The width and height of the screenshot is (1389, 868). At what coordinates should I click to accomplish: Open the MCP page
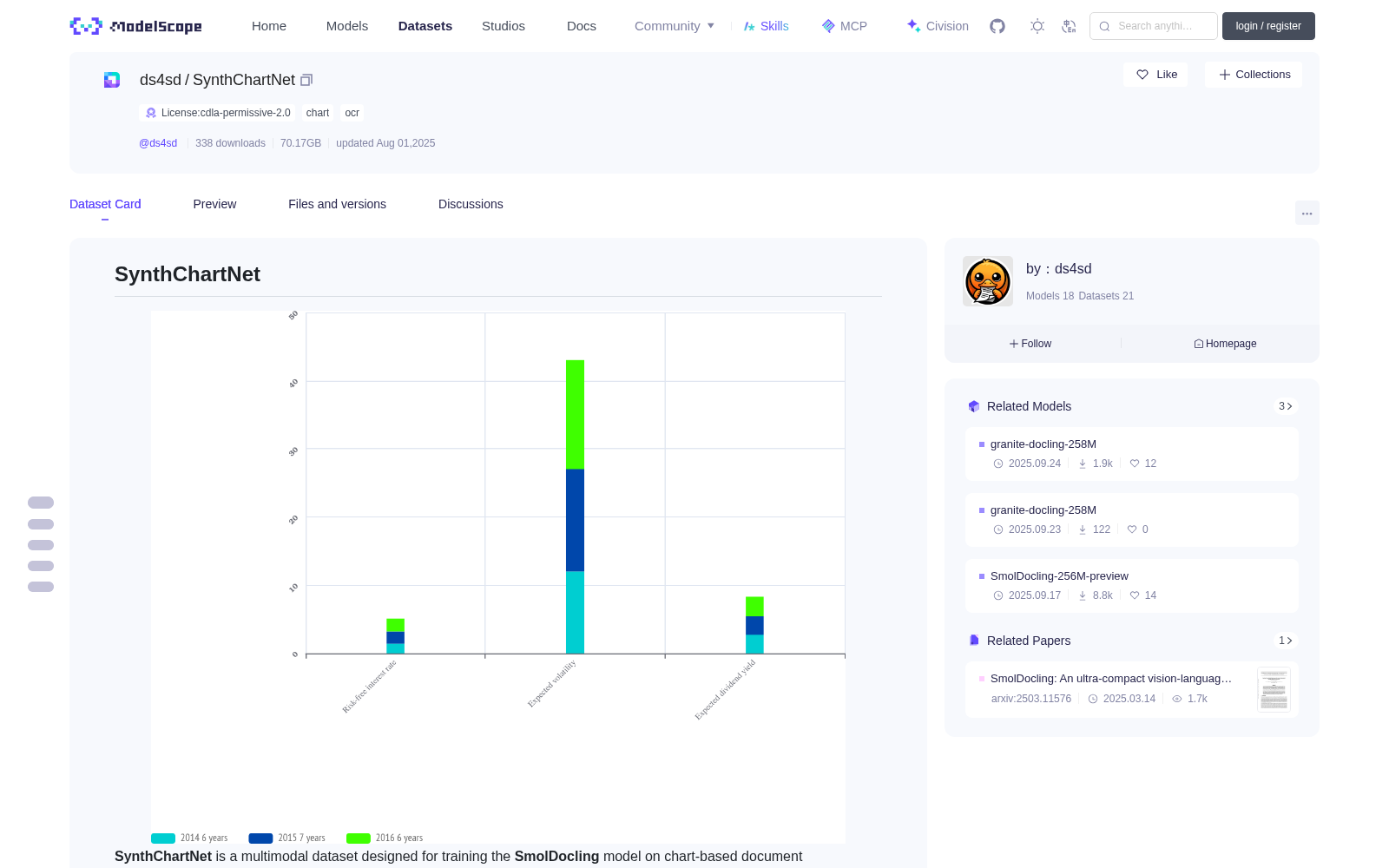coord(845,26)
